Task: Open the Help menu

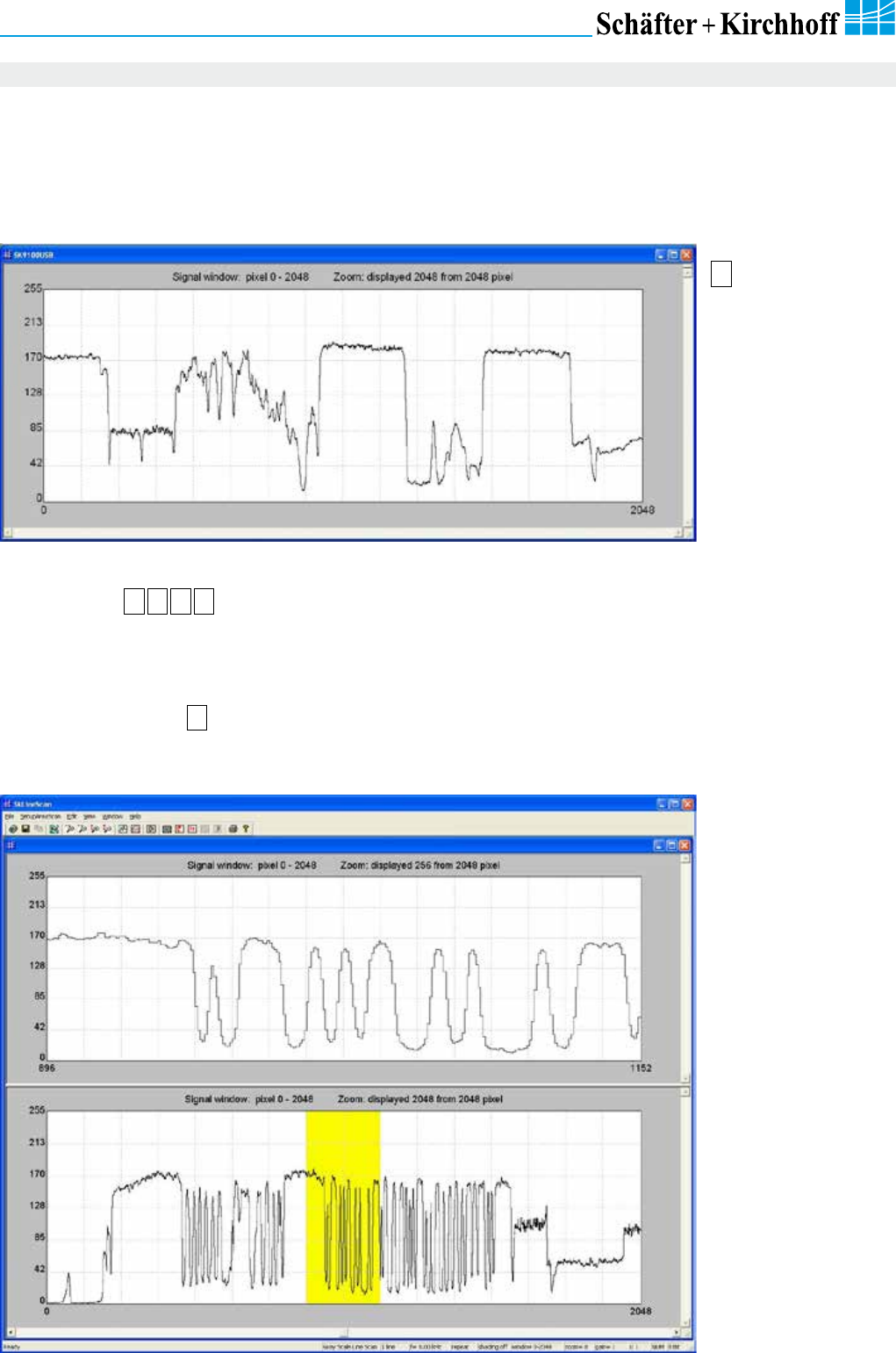Action: tap(135, 817)
